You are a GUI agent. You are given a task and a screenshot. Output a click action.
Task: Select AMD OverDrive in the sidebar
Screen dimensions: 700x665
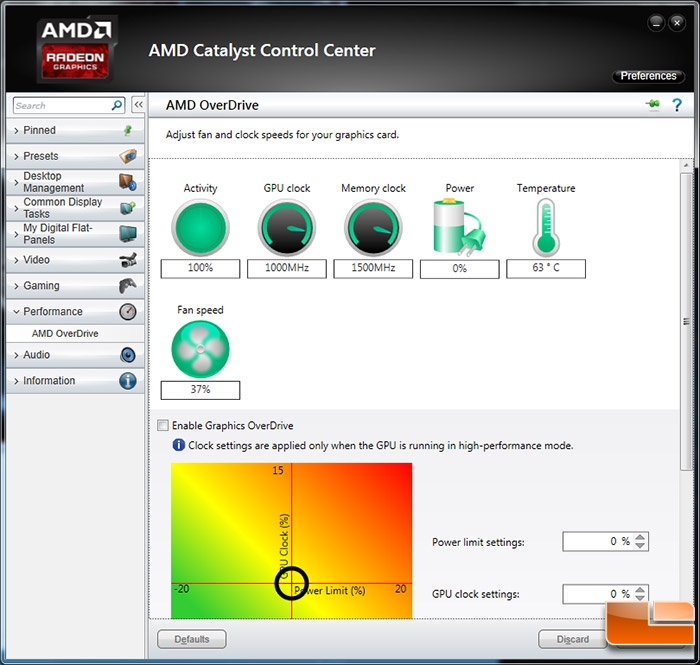coord(65,333)
